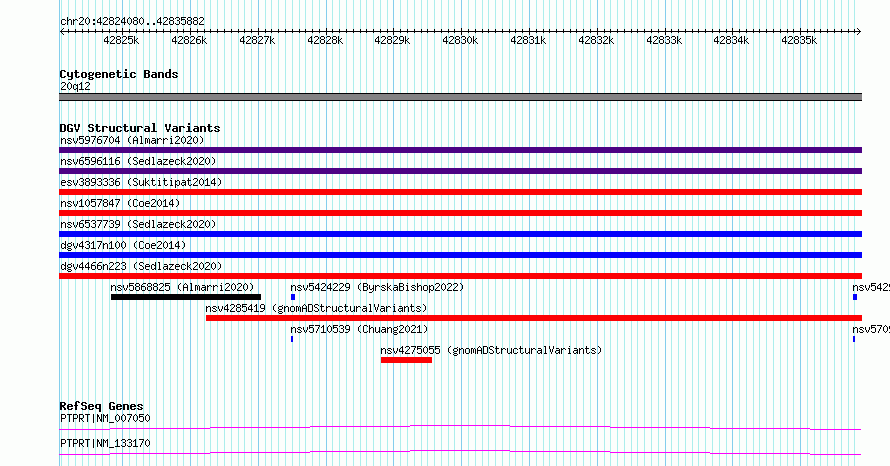The width and height of the screenshot is (890, 466).
Task: Click the 42835k ruler tick label
Action: [799, 40]
